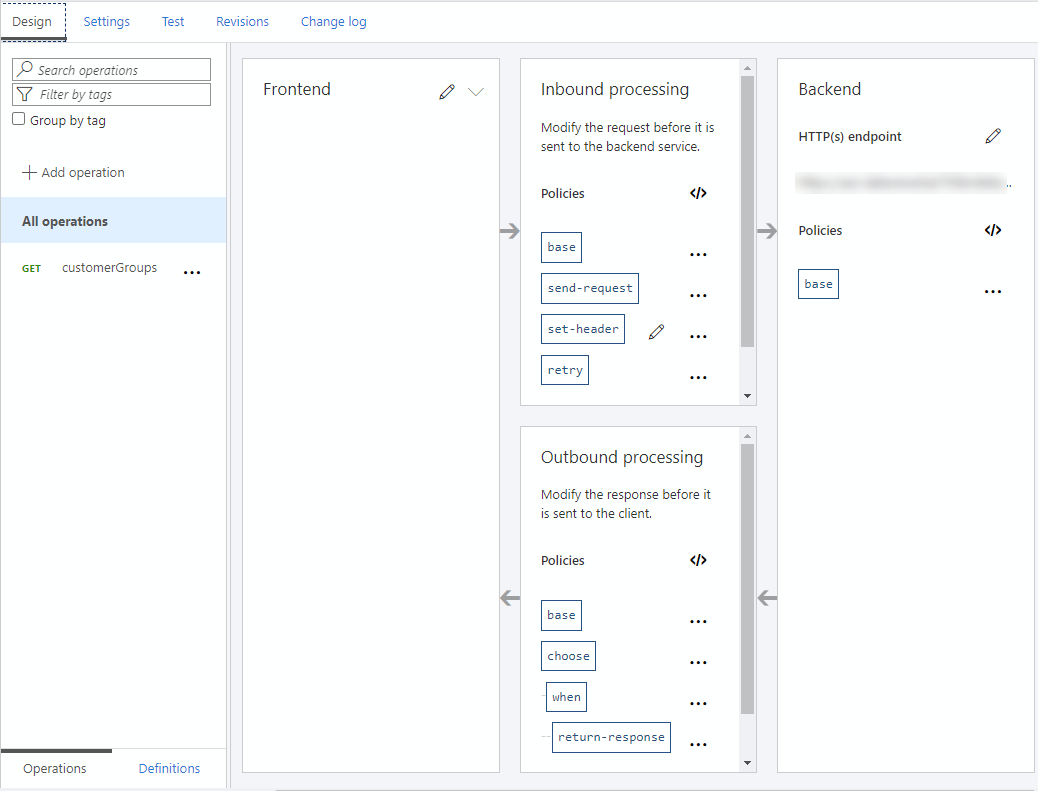This screenshot has height=791, width=1038.
Task: Open the more menu for set-header policy
Action: click(698, 336)
